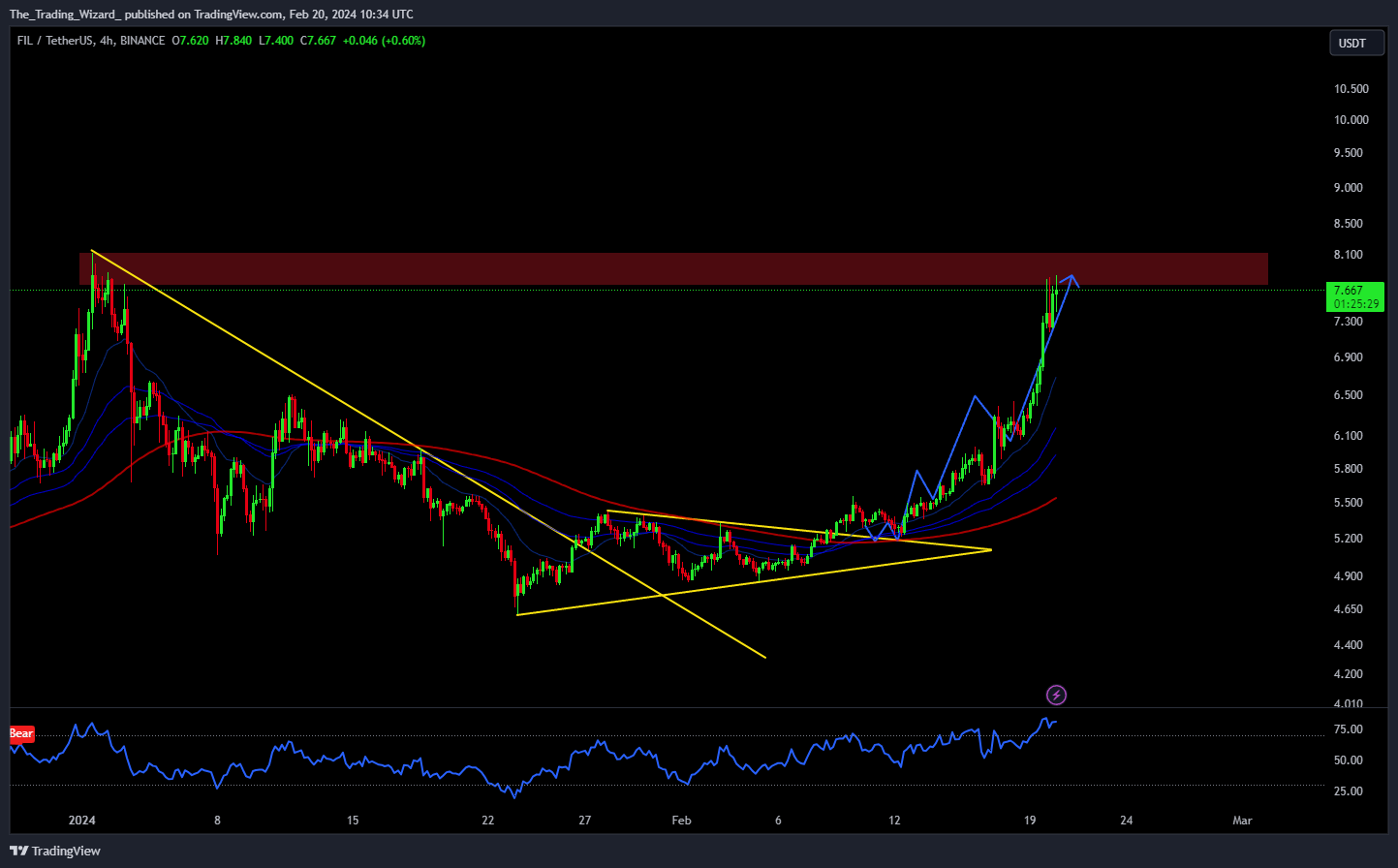Click the C7.667 close value

[x=318, y=41]
